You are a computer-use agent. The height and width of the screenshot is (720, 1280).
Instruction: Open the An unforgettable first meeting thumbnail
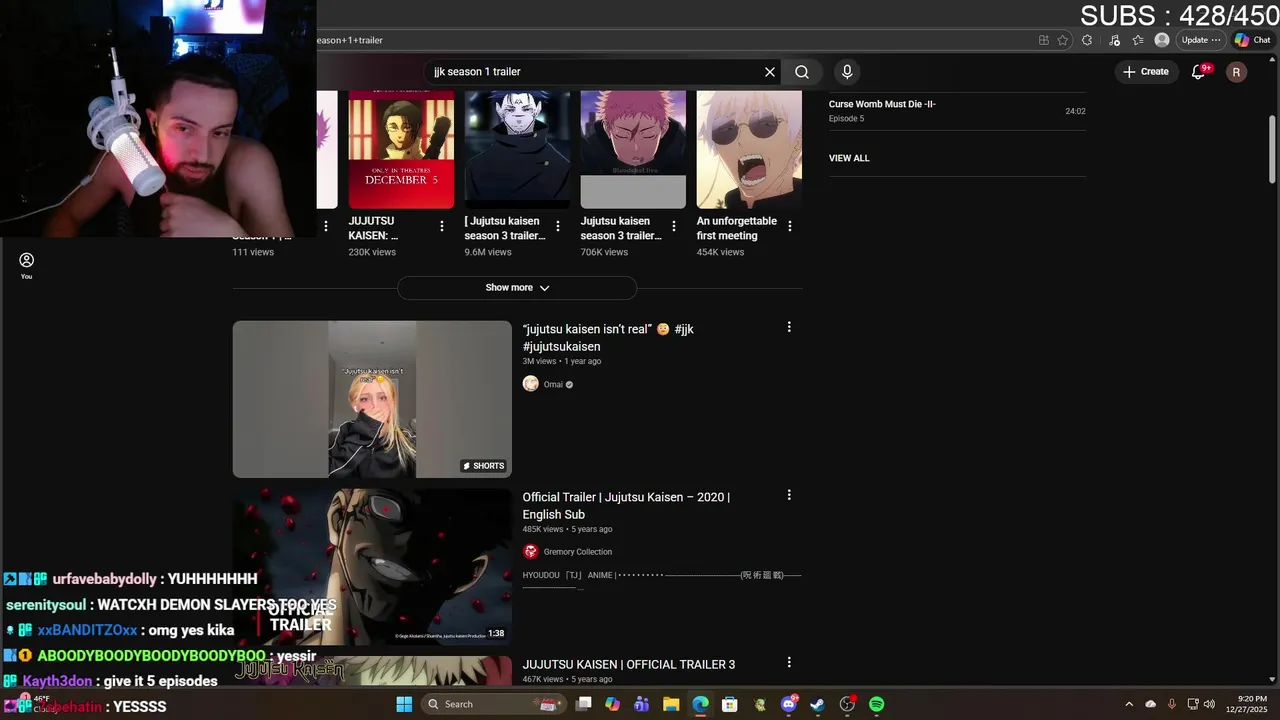749,150
